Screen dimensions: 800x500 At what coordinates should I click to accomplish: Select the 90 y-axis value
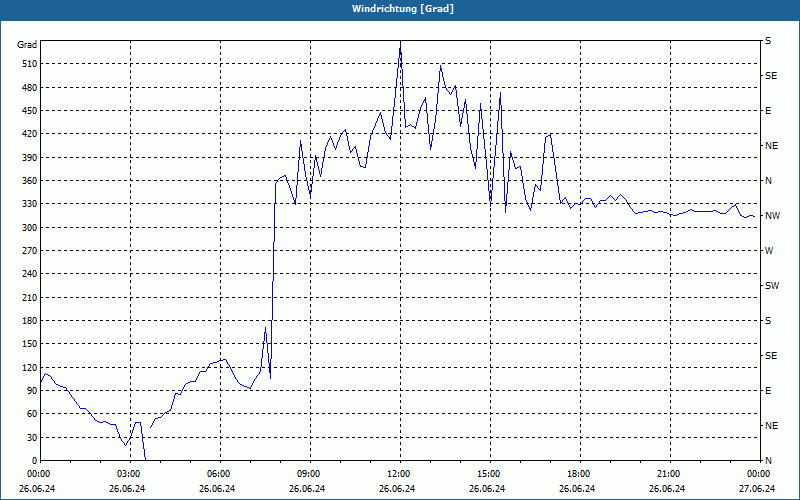pos(32,390)
